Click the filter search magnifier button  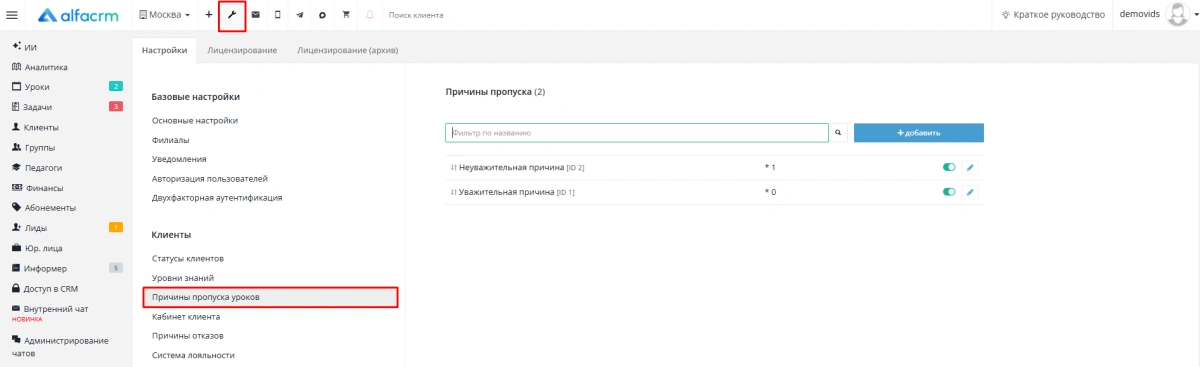pyautogui.click(x=839, y=132)
